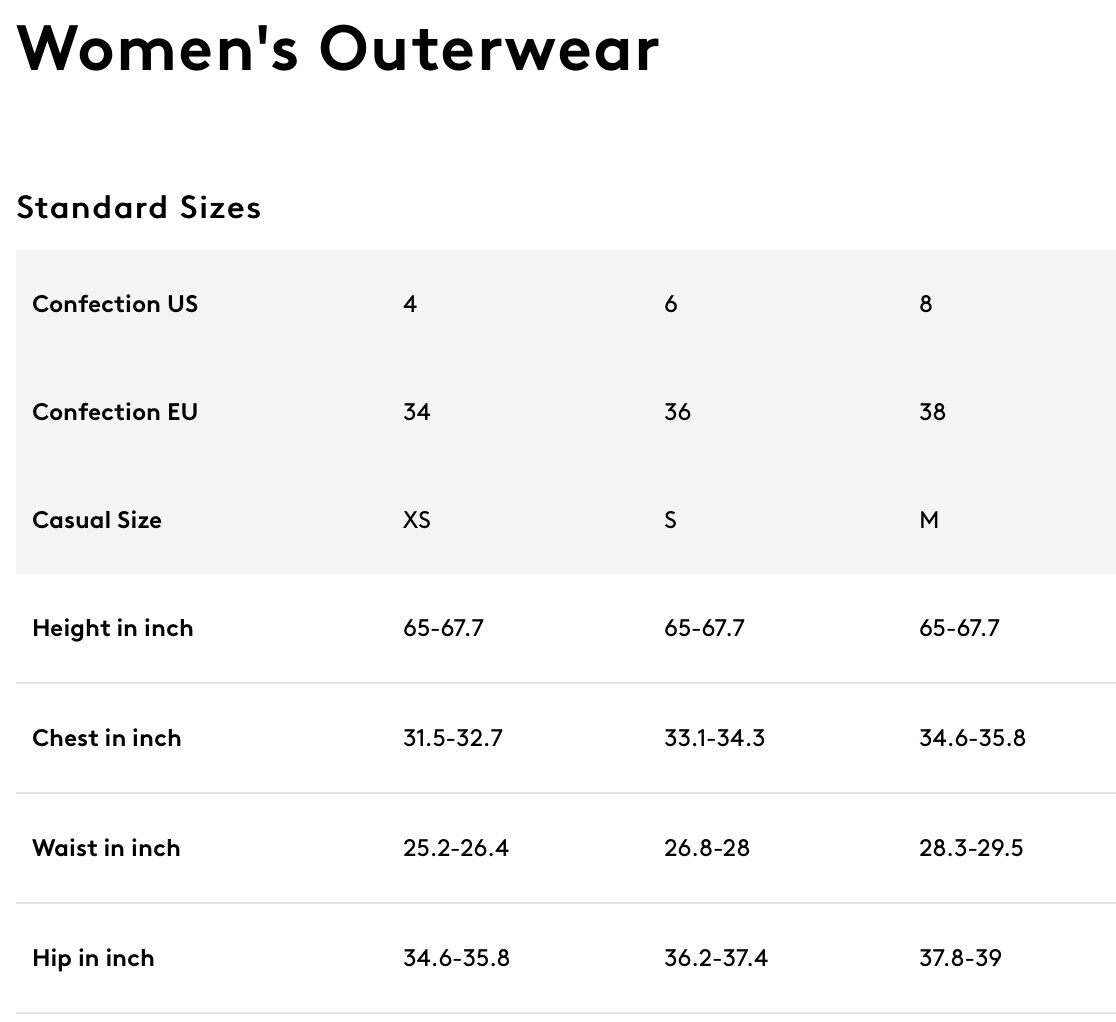1116x1022 pixels.
Task: Click waist measurement 26.8-28
Action: (707, 848)
